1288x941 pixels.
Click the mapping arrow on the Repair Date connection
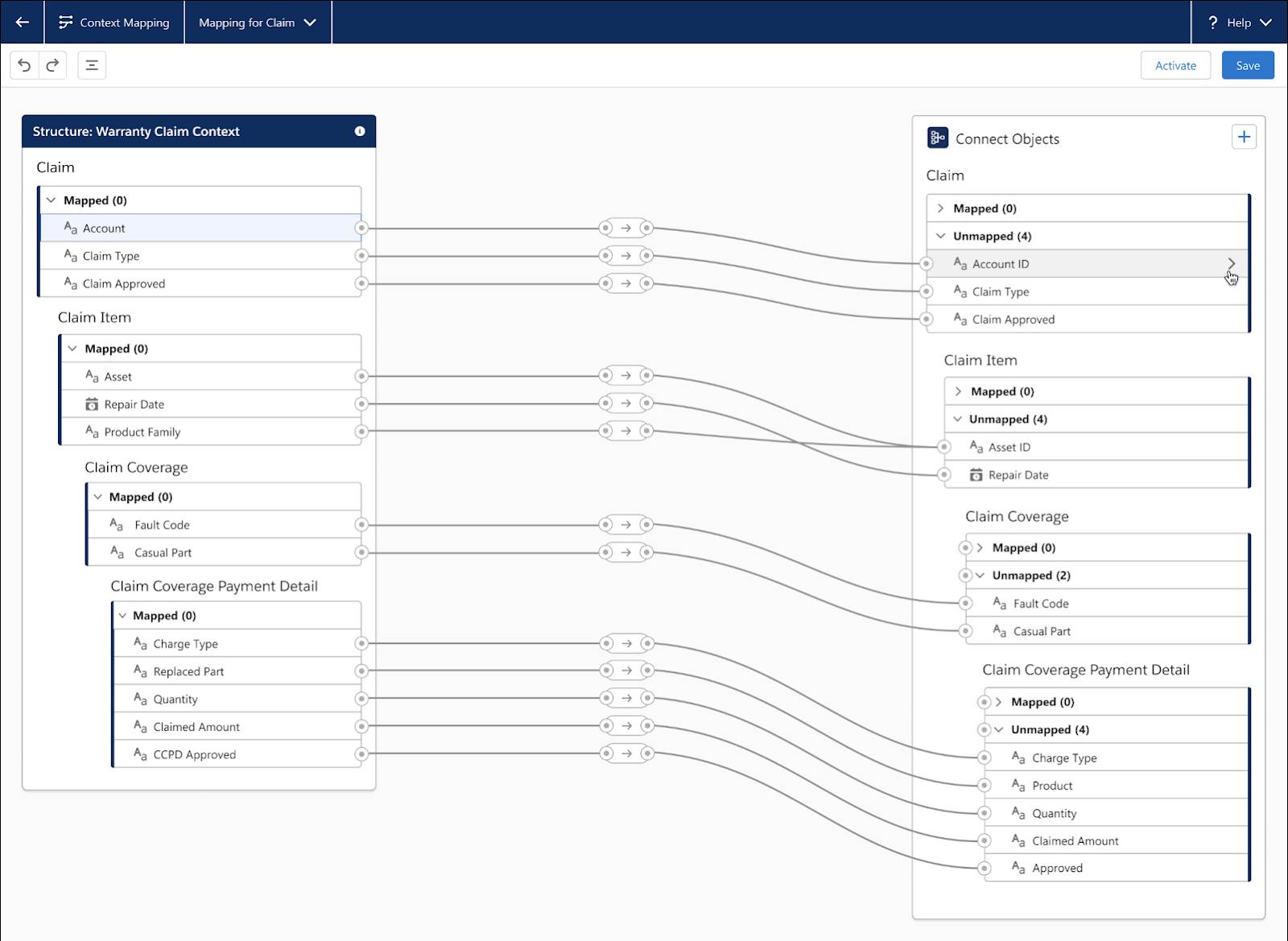pos(626,403)
